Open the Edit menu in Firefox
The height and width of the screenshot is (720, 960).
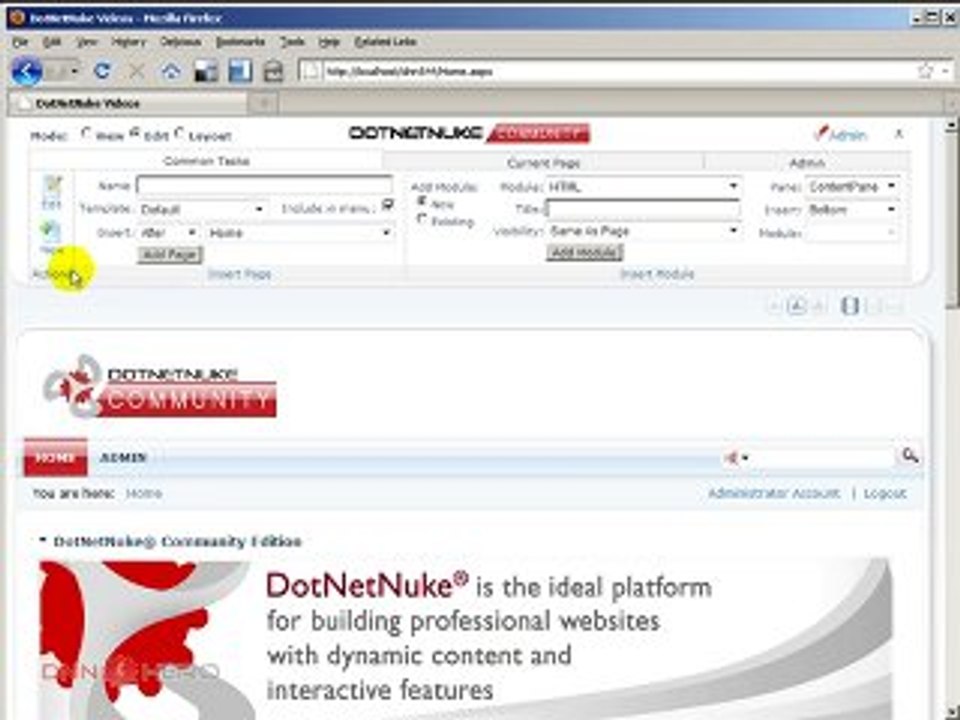pos(51,42)
